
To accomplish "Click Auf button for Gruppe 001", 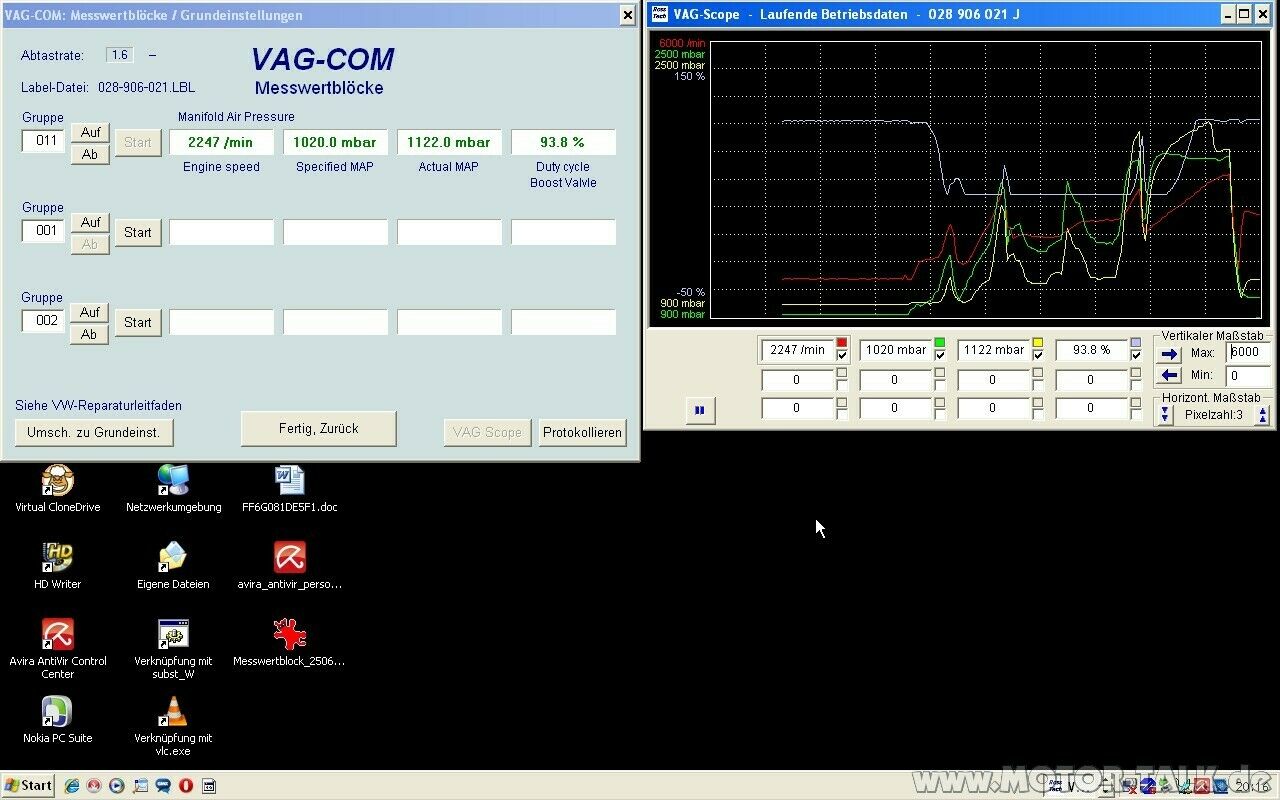I will click(x=90, y=222).
